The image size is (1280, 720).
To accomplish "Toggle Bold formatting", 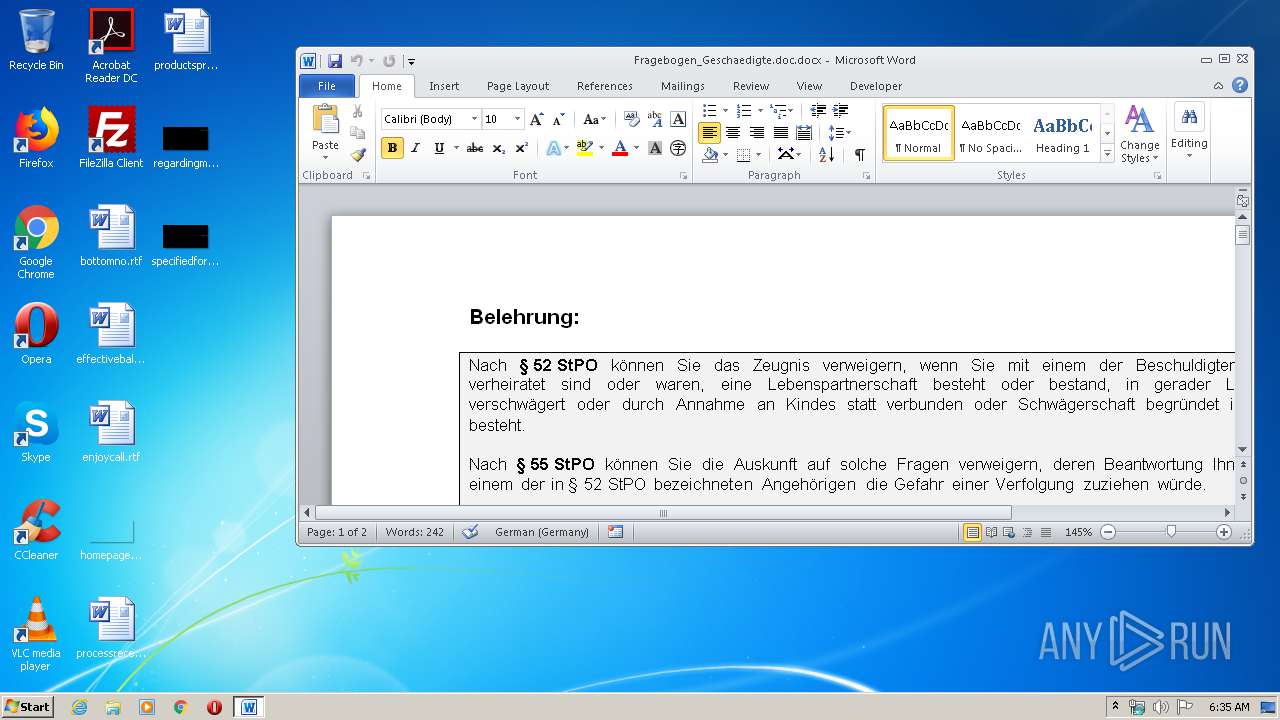I will tap(392, 148).
